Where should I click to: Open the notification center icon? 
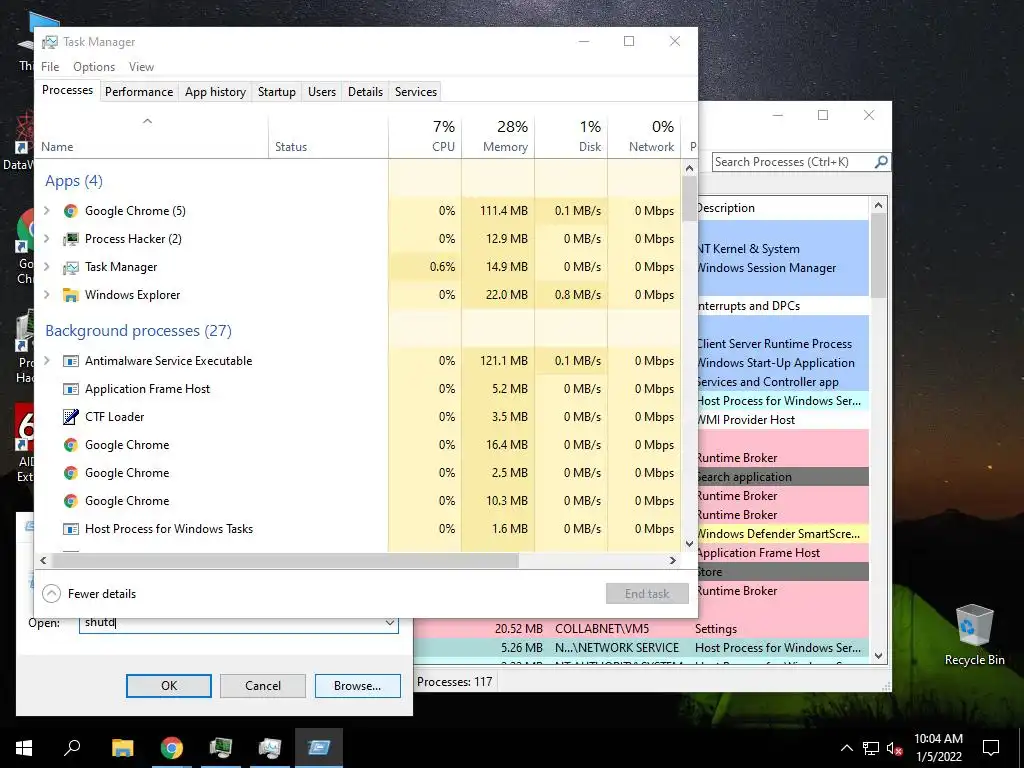pyautogui.click(x=991, y=748)
